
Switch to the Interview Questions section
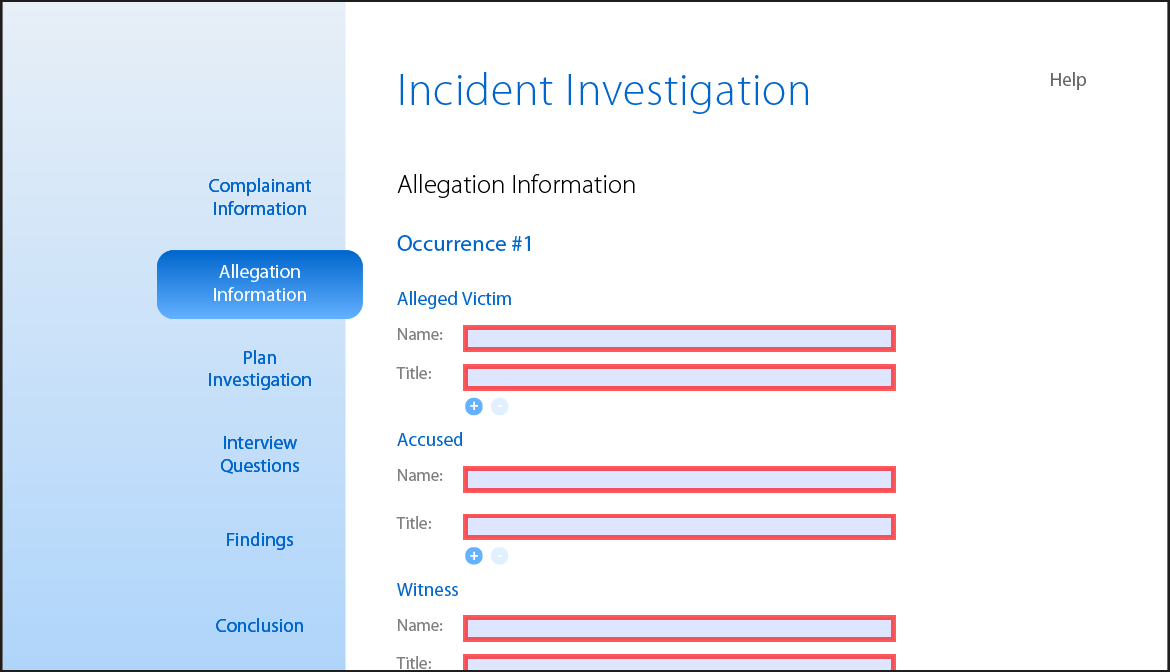tap(259, 454)
